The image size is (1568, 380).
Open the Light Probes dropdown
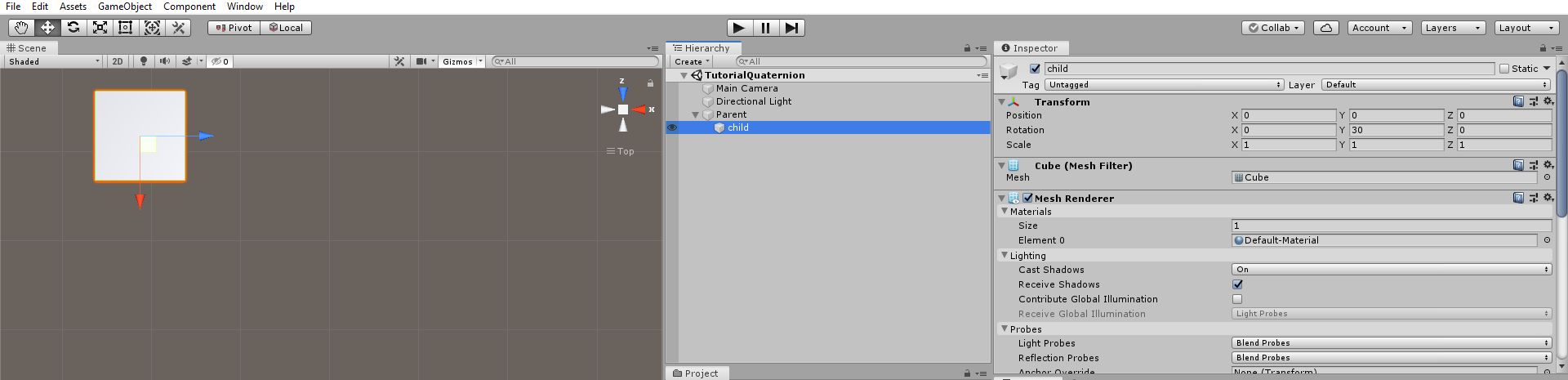[x=1392, y=343]
